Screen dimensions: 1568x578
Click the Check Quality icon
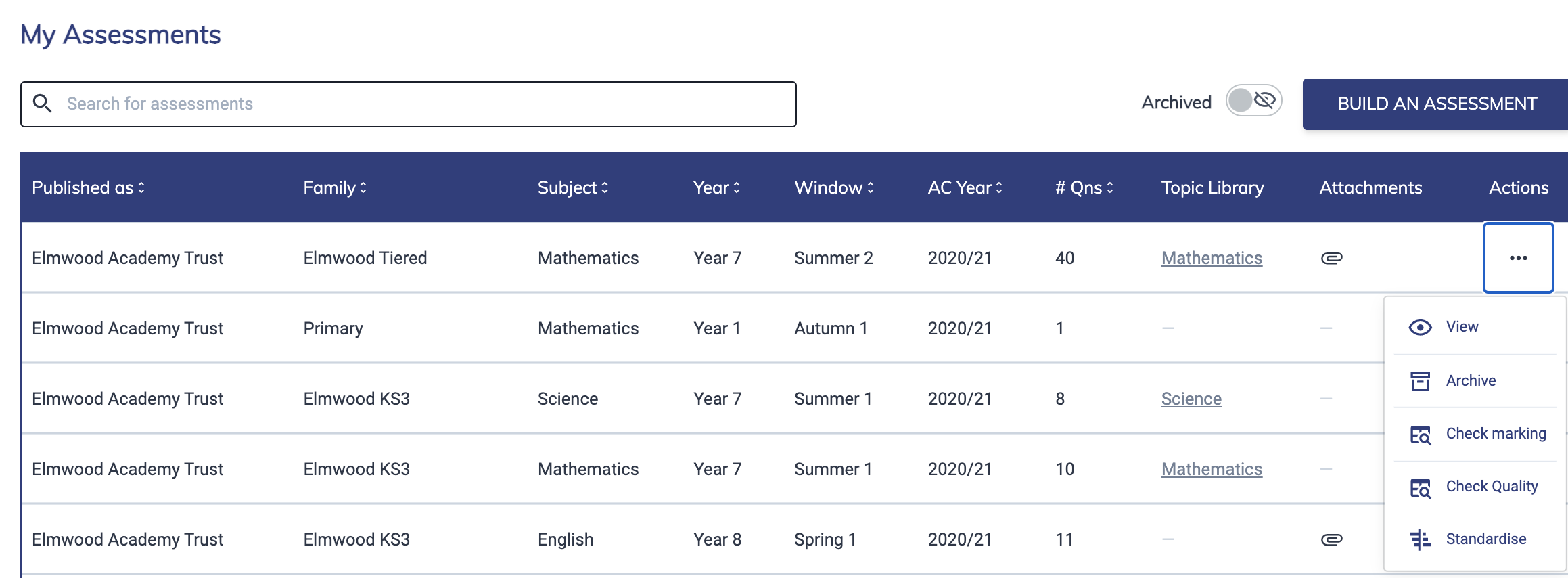tap(1419, 487)
